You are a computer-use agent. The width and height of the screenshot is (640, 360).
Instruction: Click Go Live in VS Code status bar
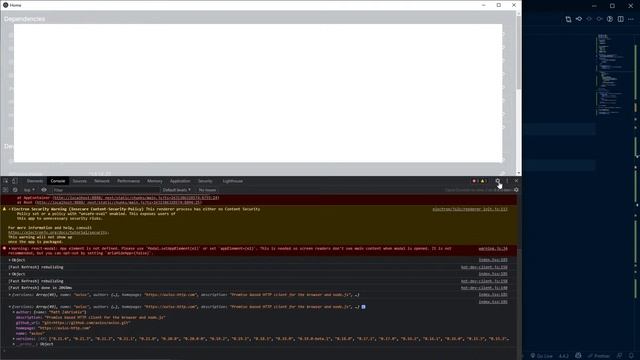(x=541, y=356)
